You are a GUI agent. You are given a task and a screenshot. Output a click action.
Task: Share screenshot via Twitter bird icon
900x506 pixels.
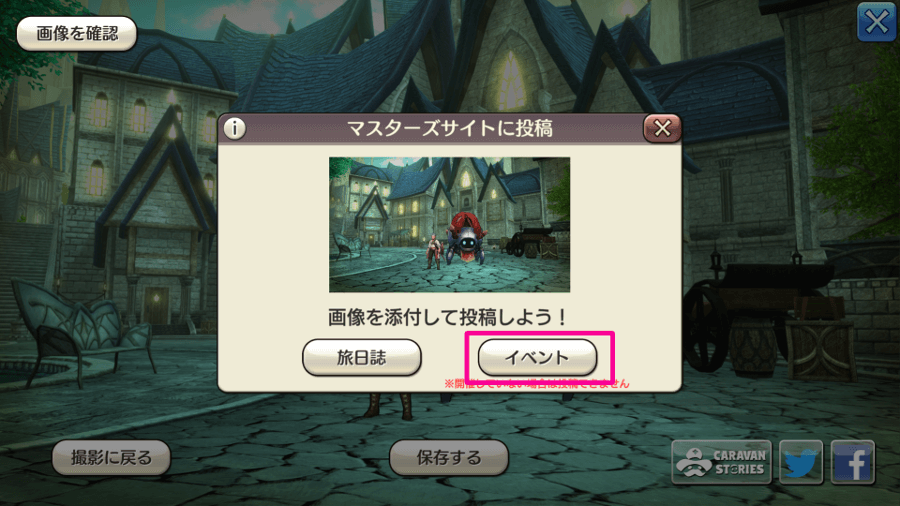coord(801,462)
